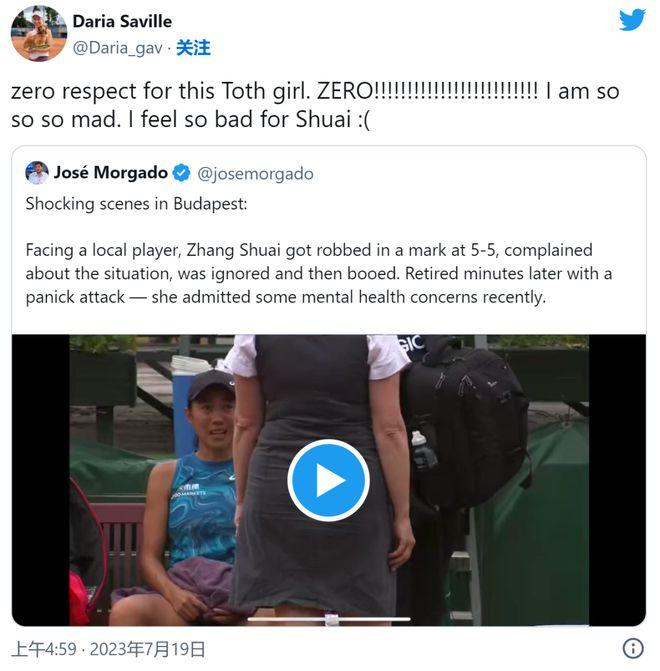This screenshot has height=671, width=660.
Task: Click the José Morgado display name
Action: click(x=111, y=172)
